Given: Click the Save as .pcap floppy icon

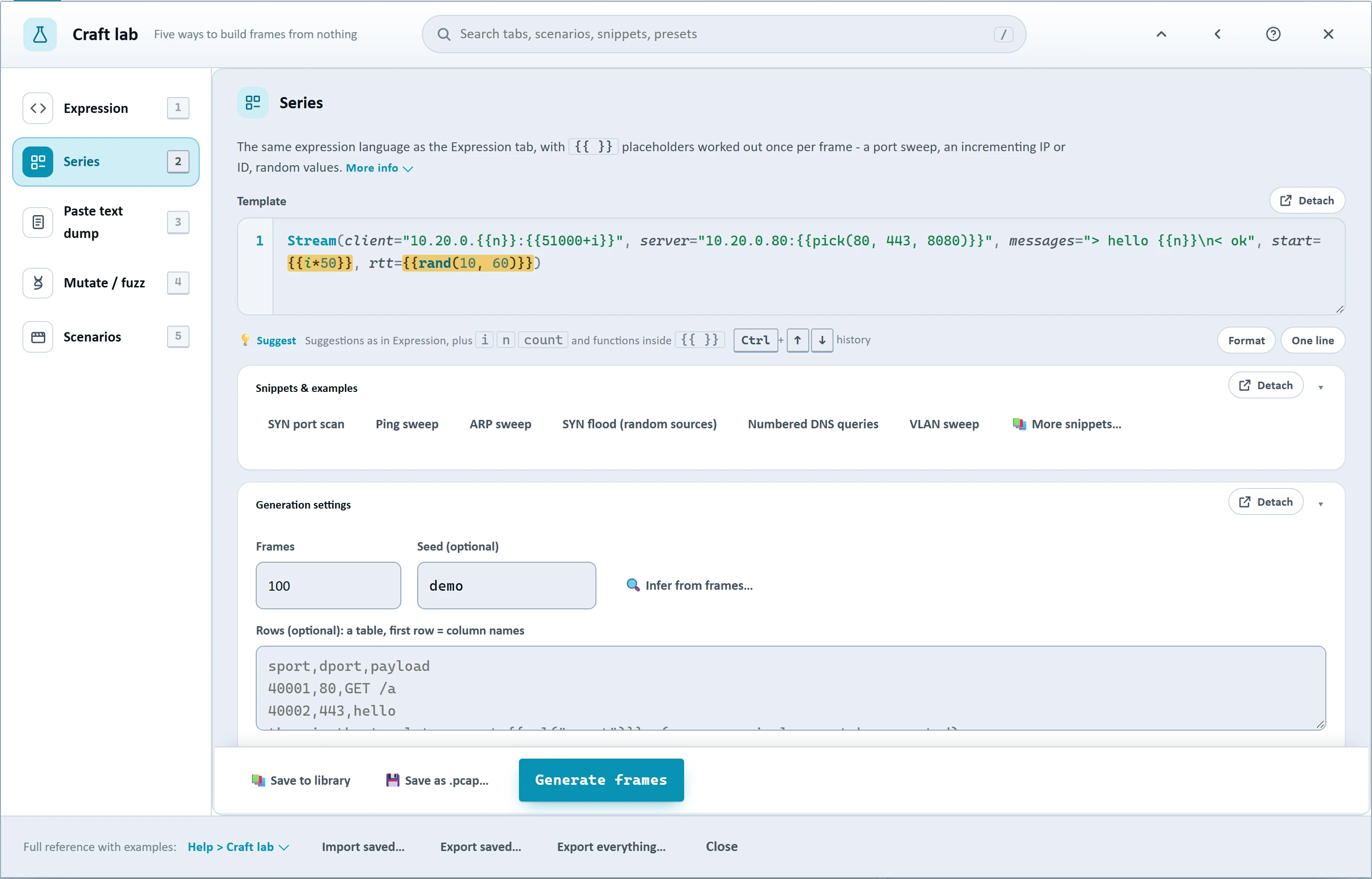Looking at the screenshot, I should coord(393,780).
